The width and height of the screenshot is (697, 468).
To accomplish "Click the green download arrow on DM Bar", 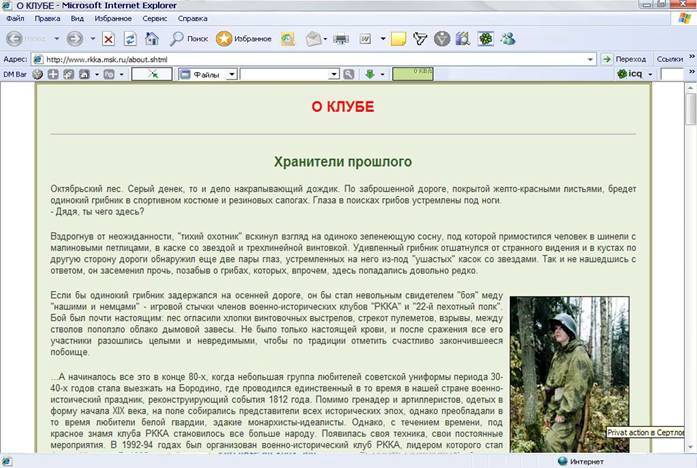I will (370, 74).
